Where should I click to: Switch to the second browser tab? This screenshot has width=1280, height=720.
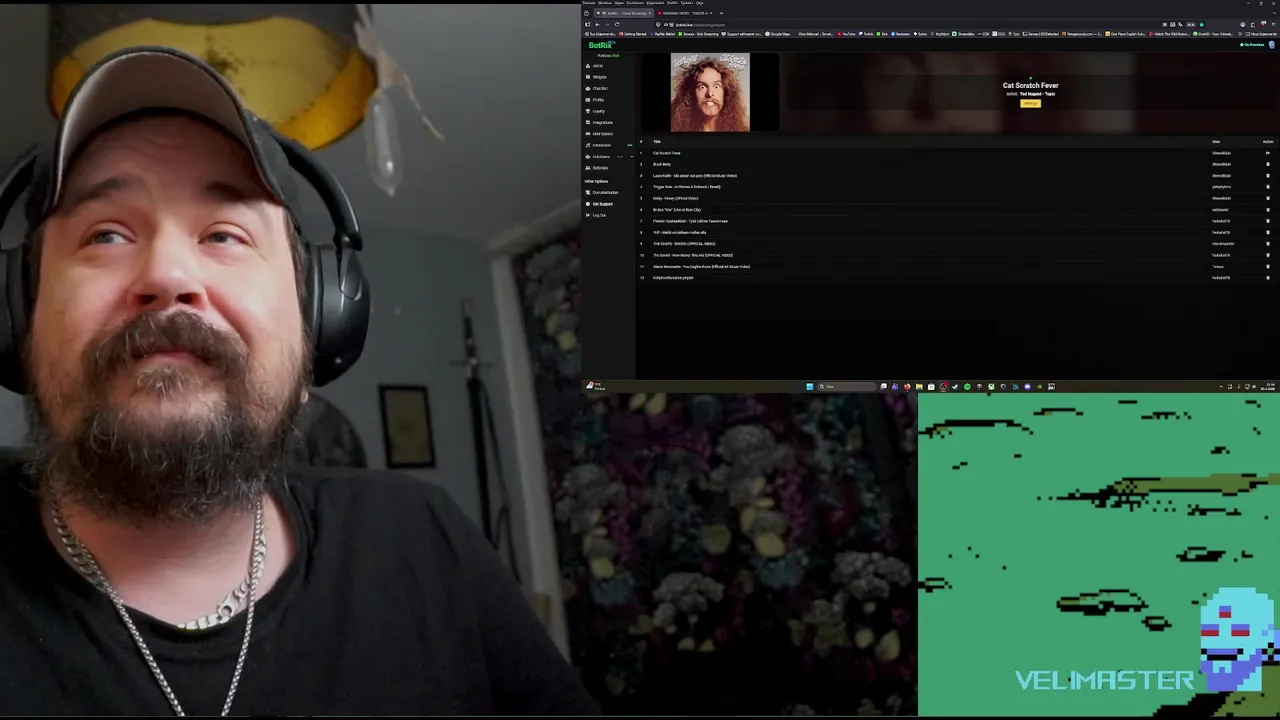coord(684,13)
